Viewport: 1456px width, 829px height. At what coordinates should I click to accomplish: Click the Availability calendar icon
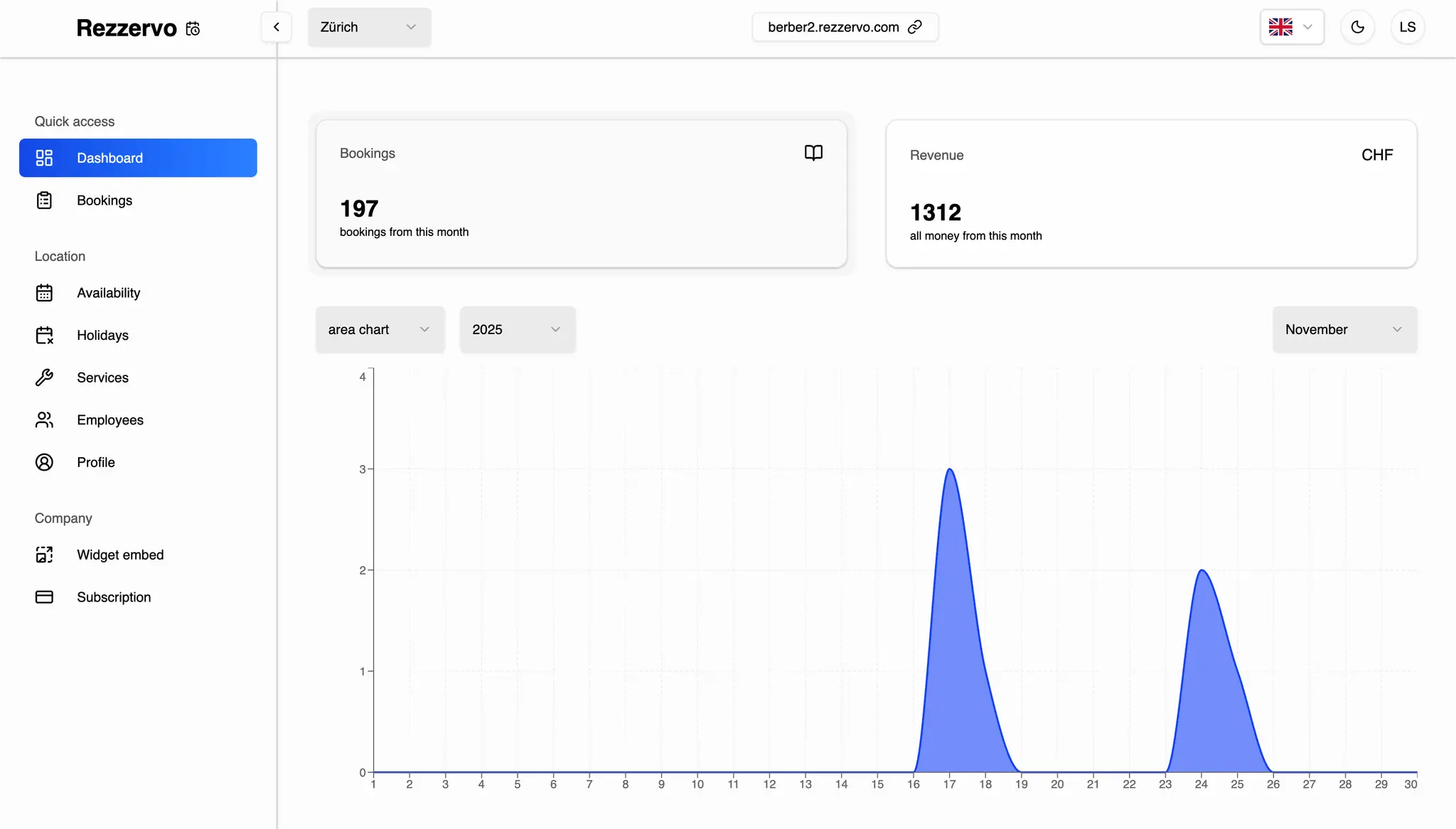tap(44, 293)
